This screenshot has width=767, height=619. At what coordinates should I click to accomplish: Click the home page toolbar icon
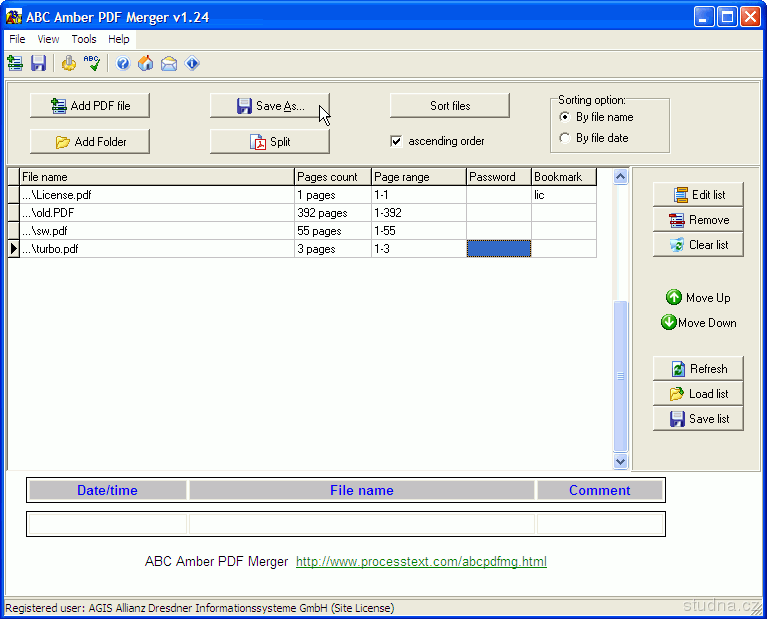146,64
